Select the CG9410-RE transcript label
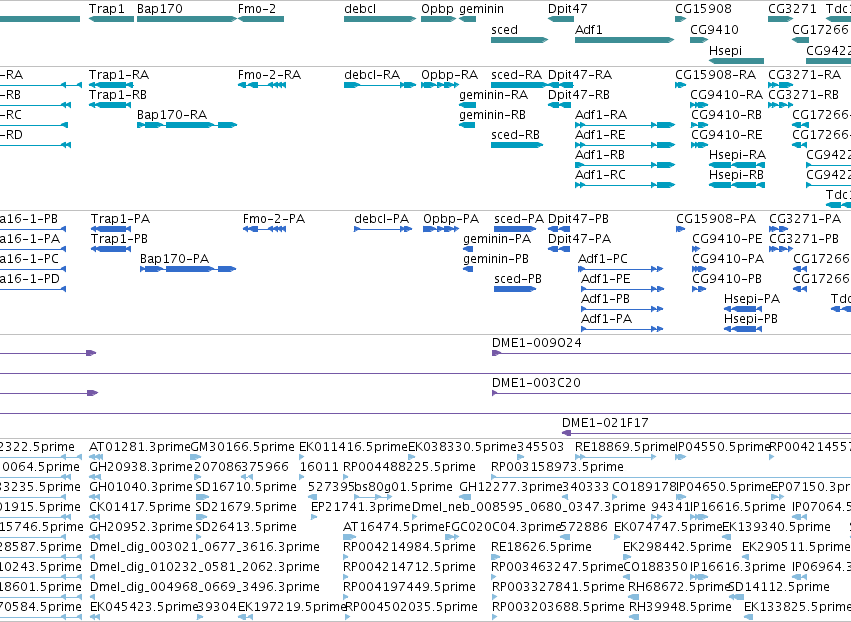This screenshot has width=851, height=622. (726, 135)
